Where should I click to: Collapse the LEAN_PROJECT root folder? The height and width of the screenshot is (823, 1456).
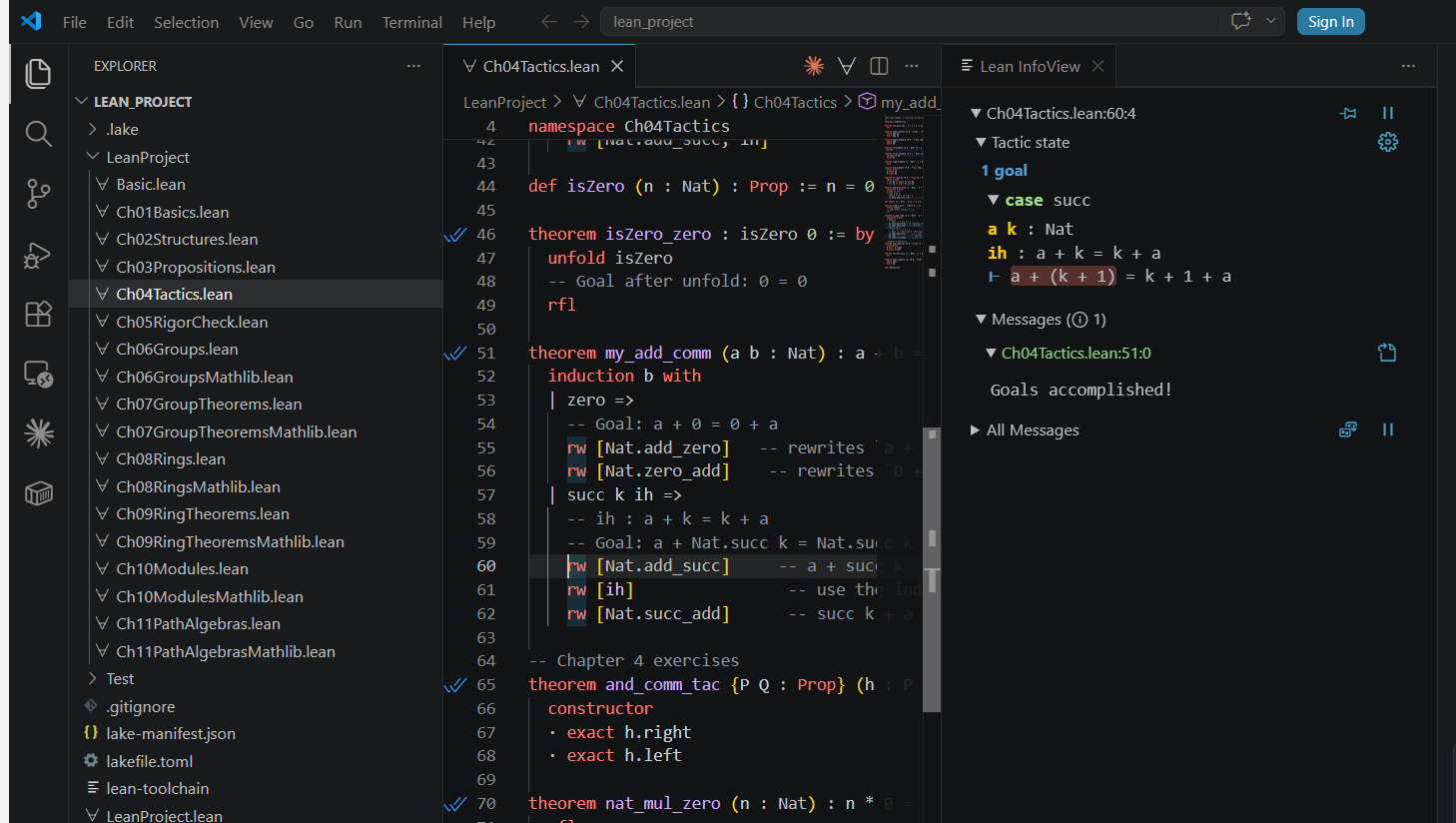coord(82,101)
